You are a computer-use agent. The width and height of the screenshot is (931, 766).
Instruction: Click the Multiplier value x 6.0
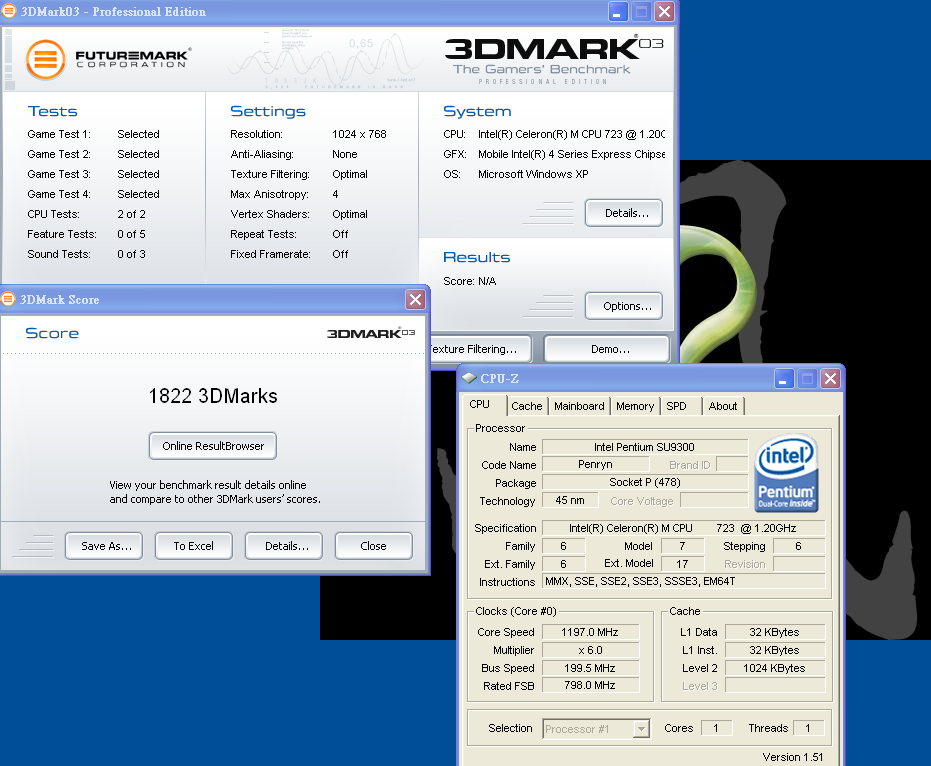point(591,650)
